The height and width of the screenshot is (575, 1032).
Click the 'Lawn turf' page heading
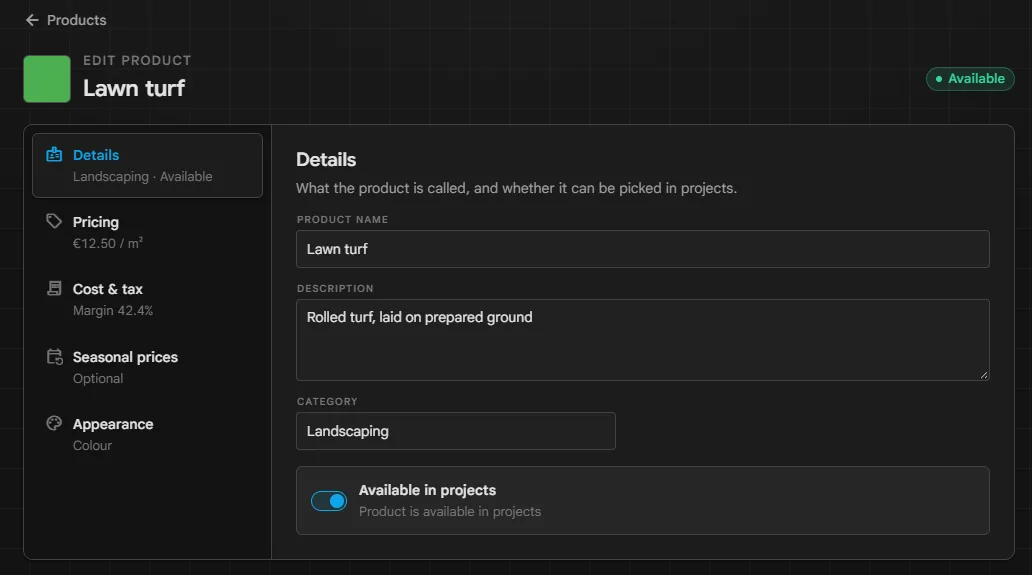134,88
